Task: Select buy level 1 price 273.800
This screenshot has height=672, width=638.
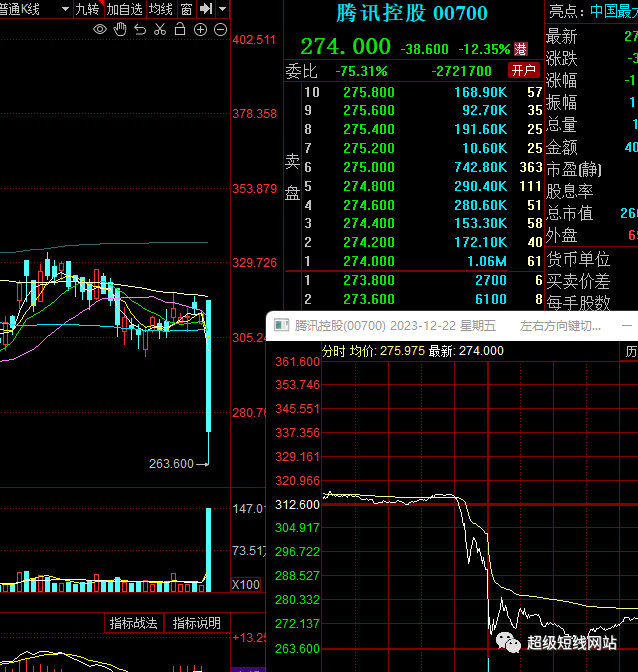Action: click(369, 280)
